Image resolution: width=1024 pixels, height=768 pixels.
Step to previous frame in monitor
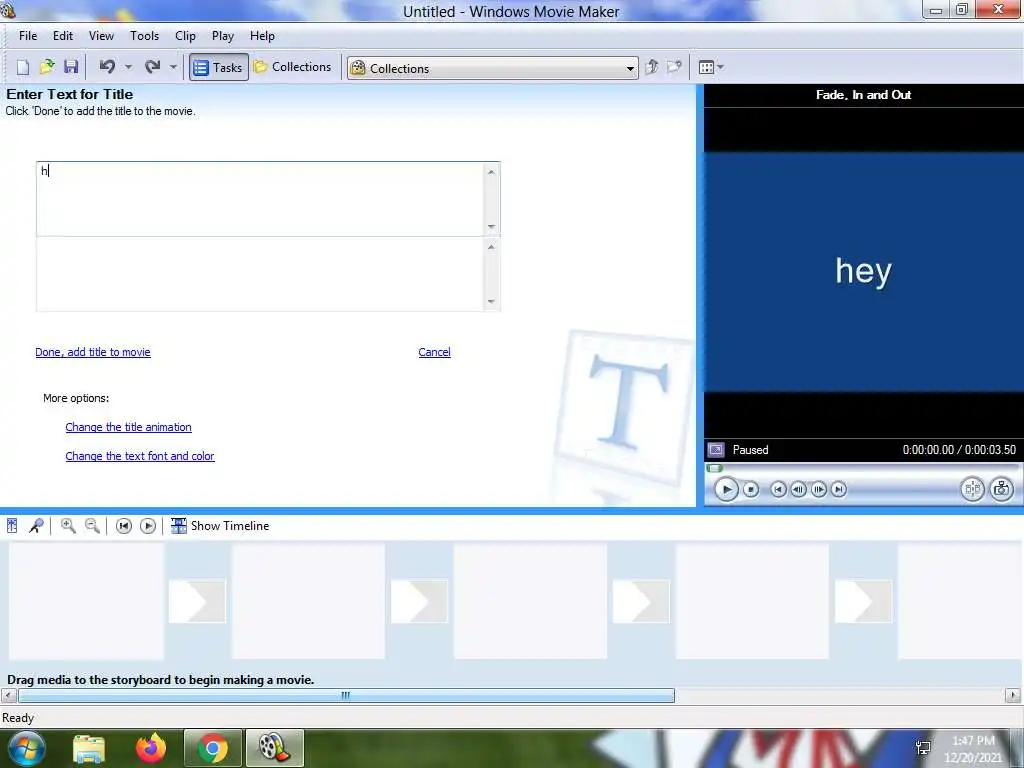click(x=798, y=489)
